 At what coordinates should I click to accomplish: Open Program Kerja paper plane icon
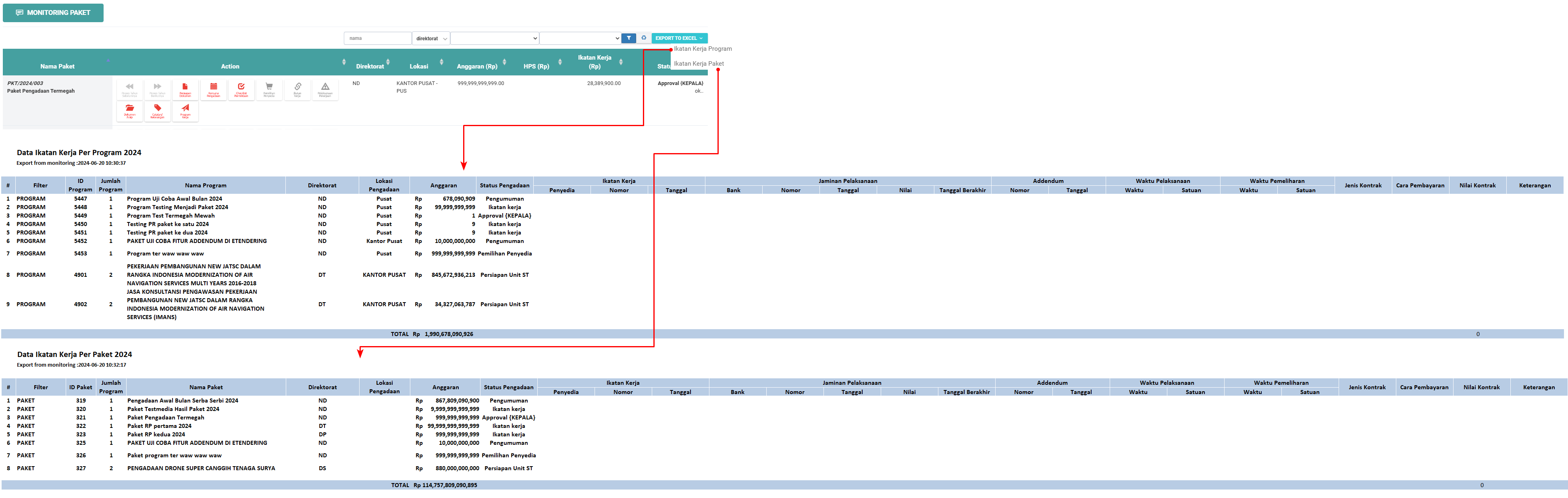point(185,111)
